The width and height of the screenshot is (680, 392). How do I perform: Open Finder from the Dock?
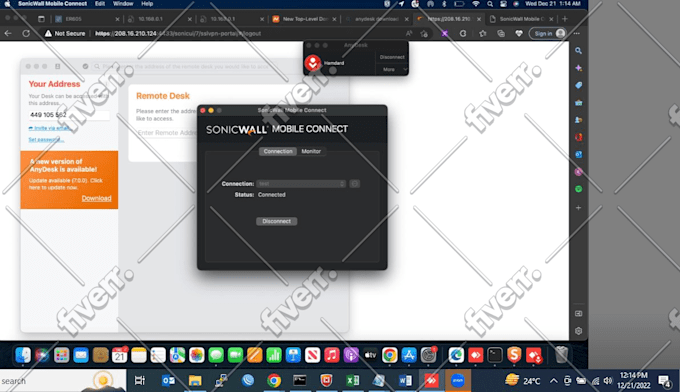(x=23, y=355)
